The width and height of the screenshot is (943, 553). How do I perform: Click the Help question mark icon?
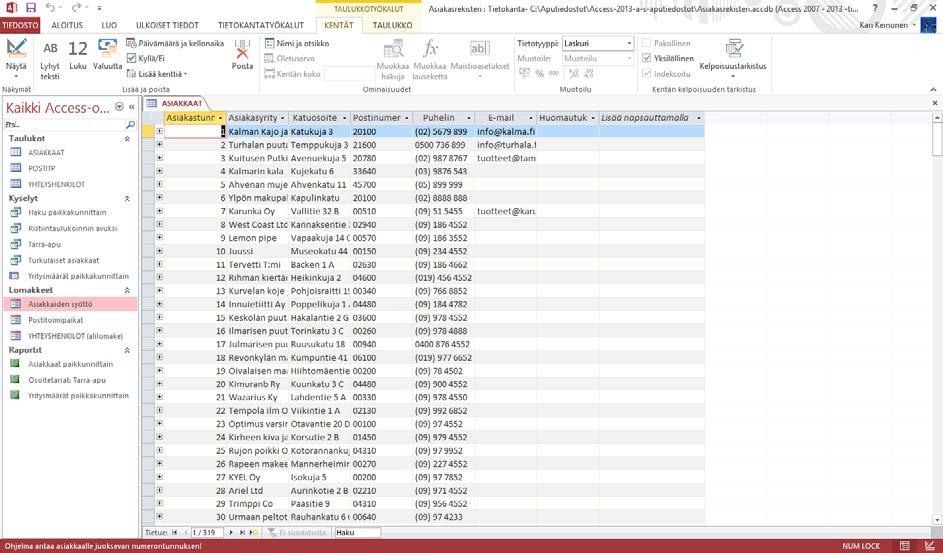(875, 8)
